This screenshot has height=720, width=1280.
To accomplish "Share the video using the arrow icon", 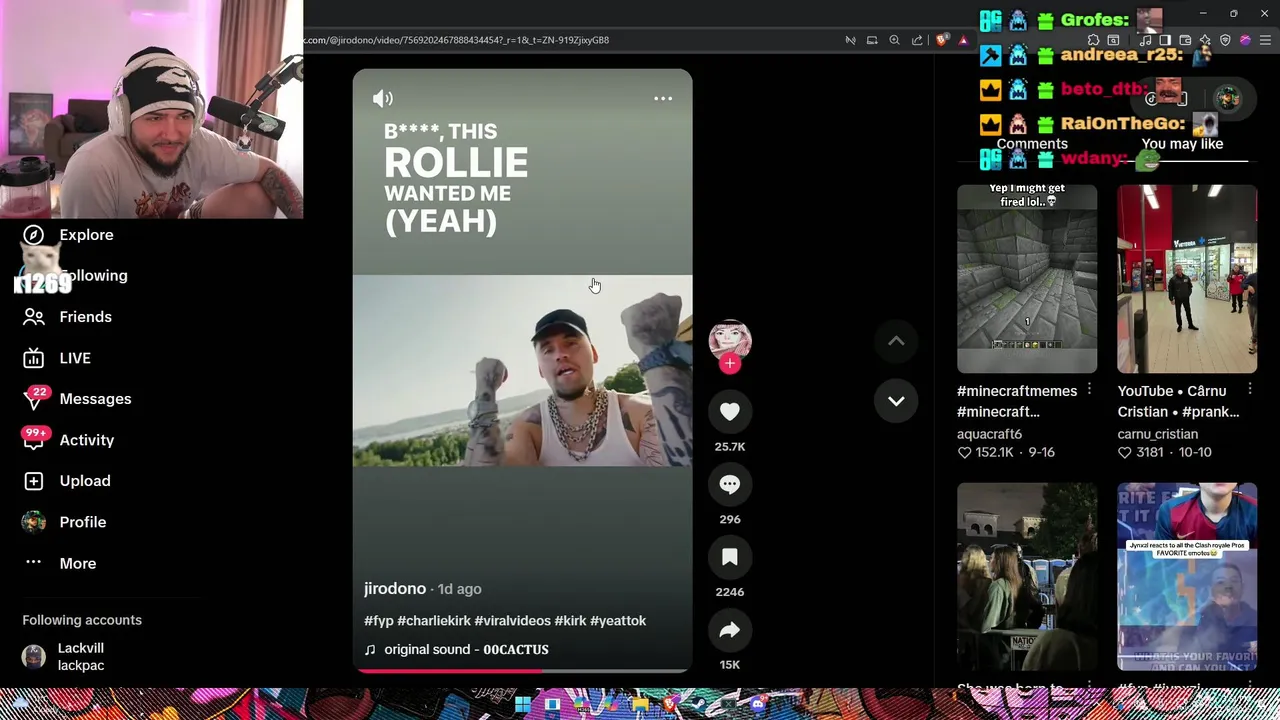I will coord(730,630).
